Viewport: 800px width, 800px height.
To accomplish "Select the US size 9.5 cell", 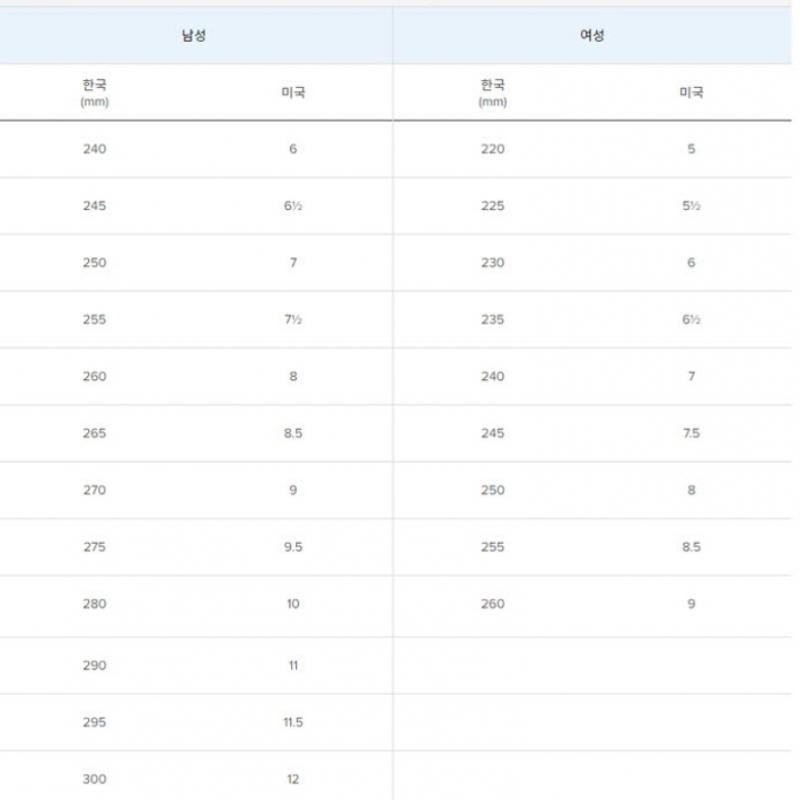I will tap(293, 547).
